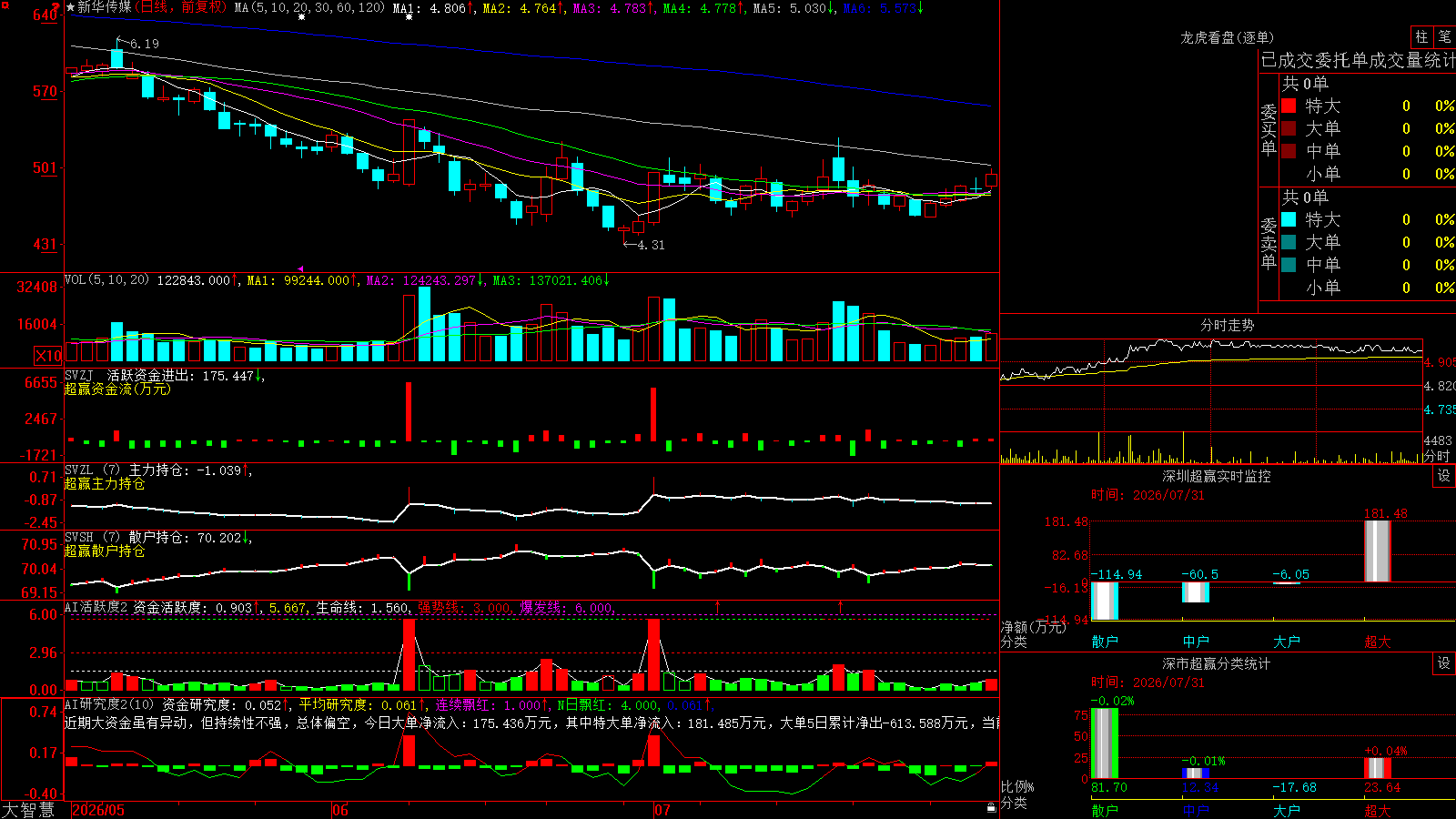Click the teal 大单 sell order swatch
This screenshot has width=1456, height=819.
[1289, 242]
